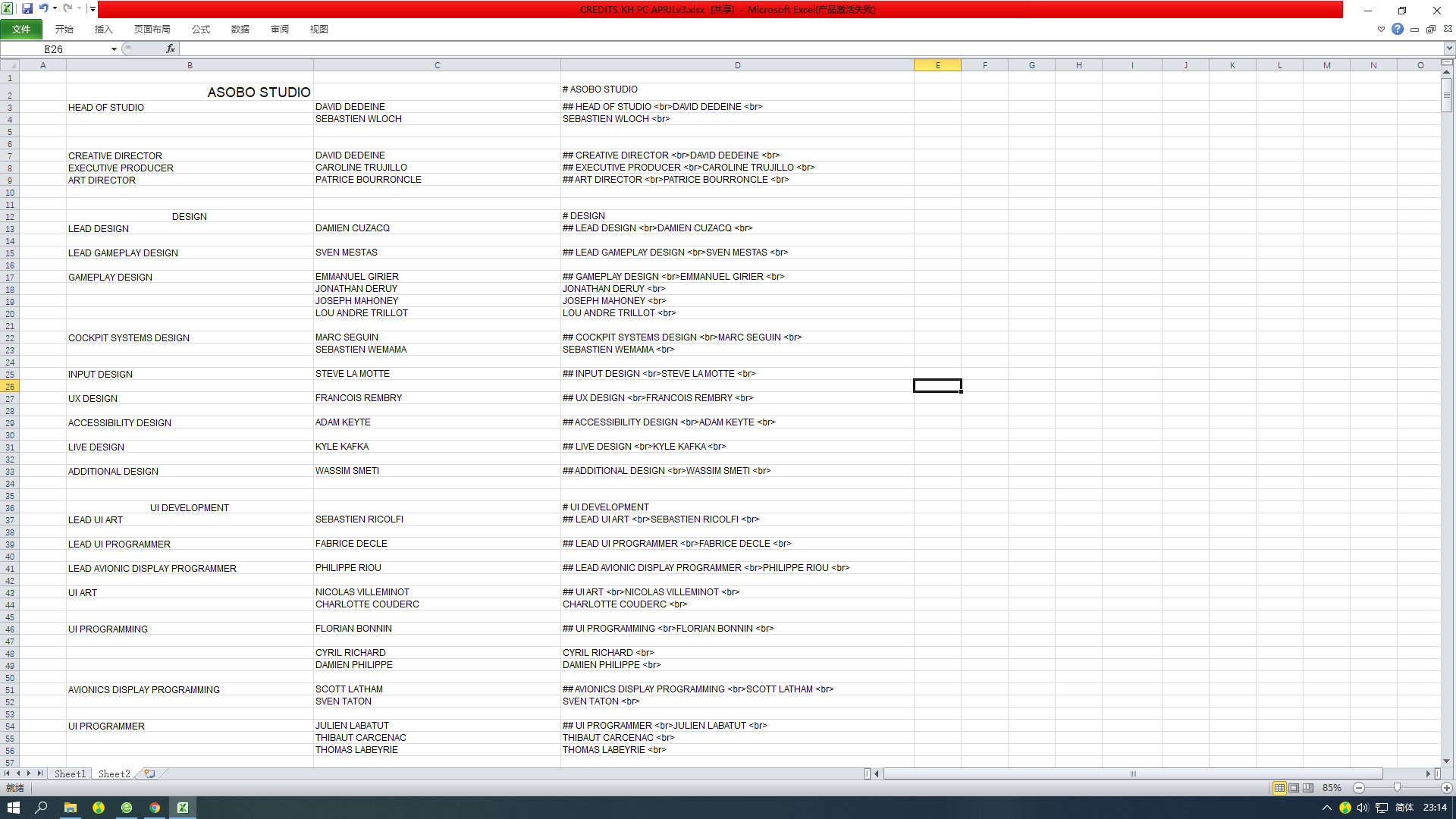This screenshot has height=819, width=1456.
Task: Open the Help question mark icon
Action: click(1397, 29)
